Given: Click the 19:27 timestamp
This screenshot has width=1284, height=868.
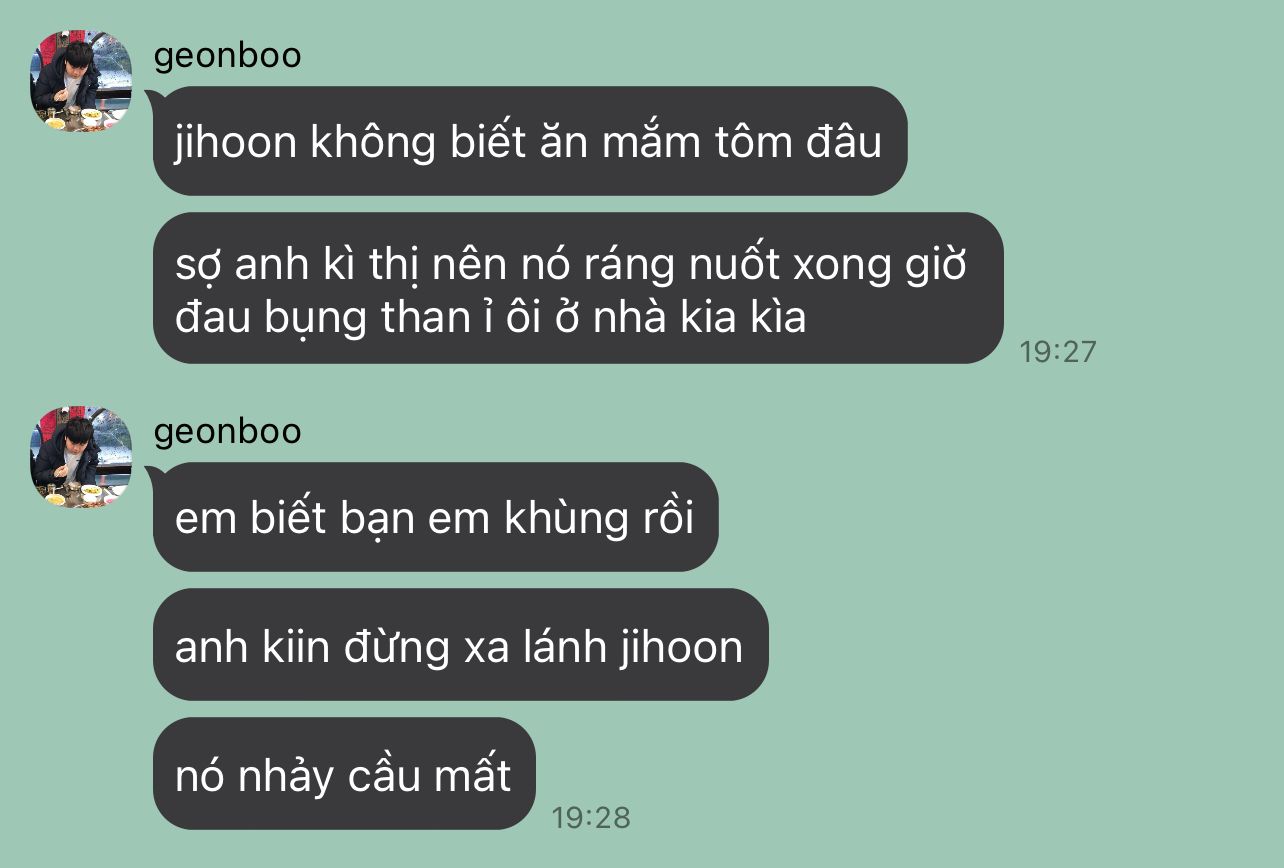Looking at the screenshot, I should click(1058, 351).
